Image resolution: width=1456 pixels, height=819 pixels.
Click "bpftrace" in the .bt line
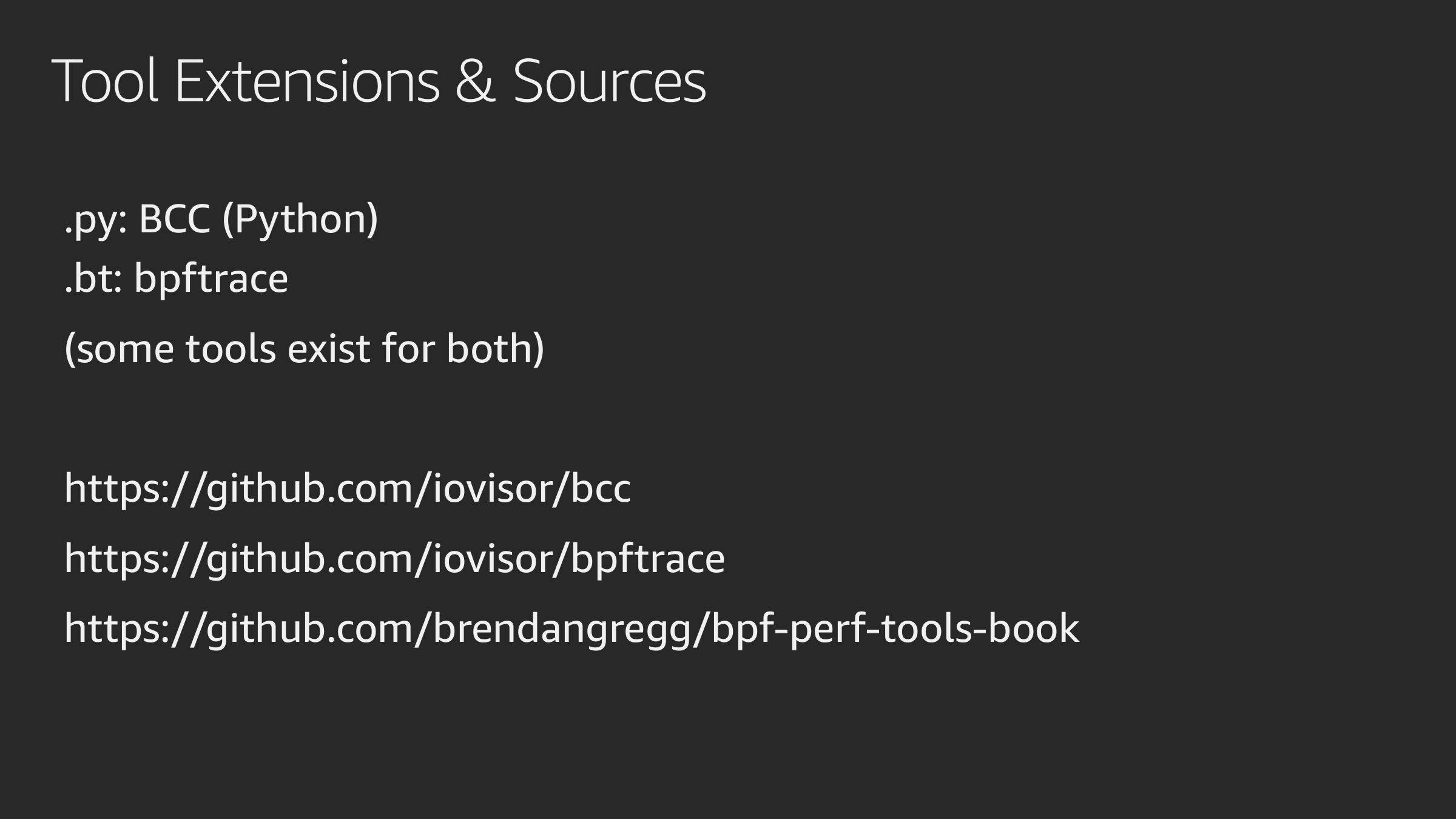click(211, 279)
